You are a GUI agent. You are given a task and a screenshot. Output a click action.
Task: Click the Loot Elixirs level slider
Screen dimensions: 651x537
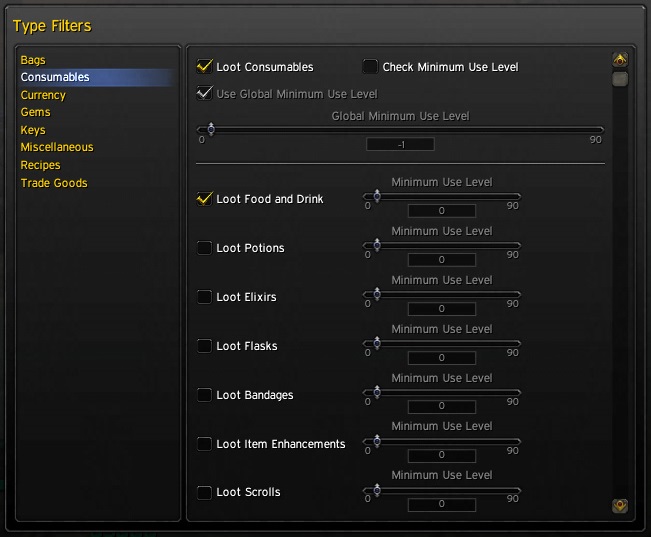tap(442, 294)
